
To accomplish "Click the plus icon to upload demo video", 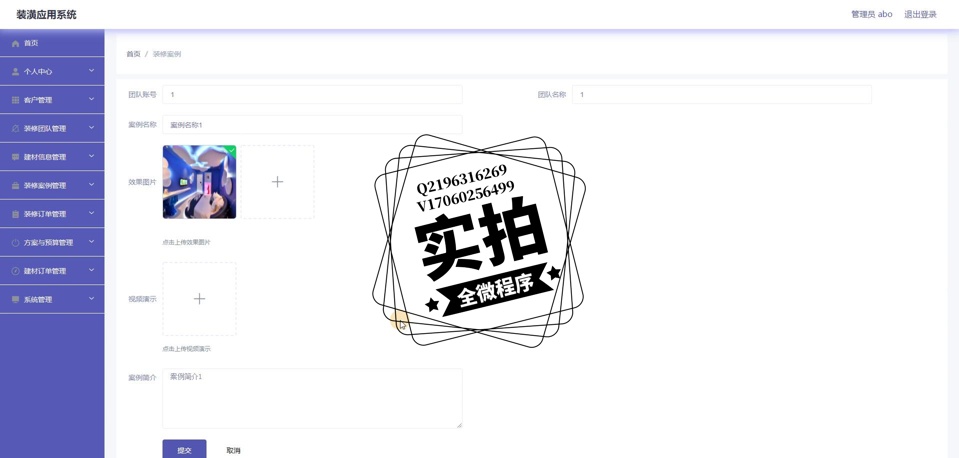I will pos(199,298).
